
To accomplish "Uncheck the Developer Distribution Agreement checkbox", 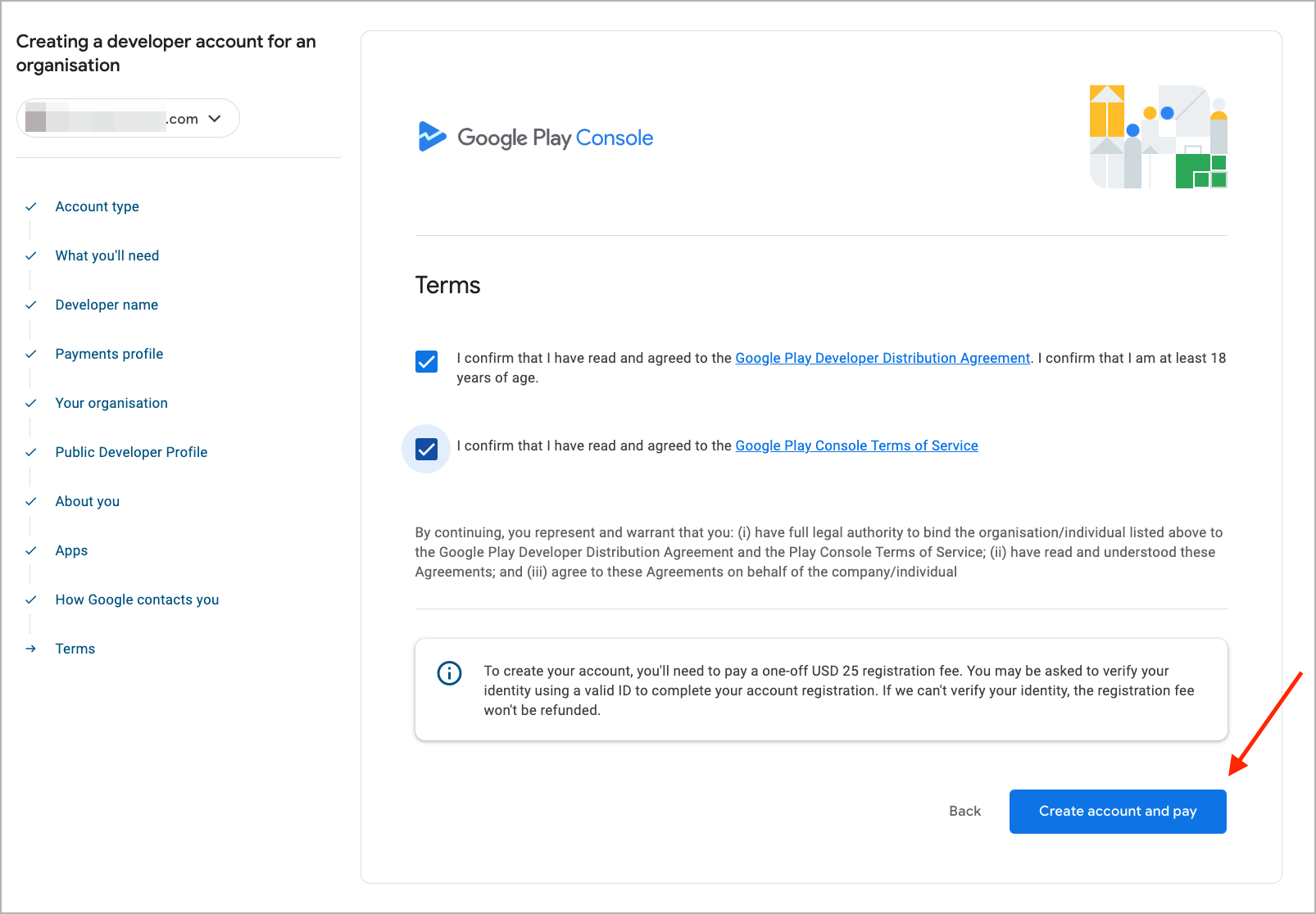I will click(x=426, y=361).
